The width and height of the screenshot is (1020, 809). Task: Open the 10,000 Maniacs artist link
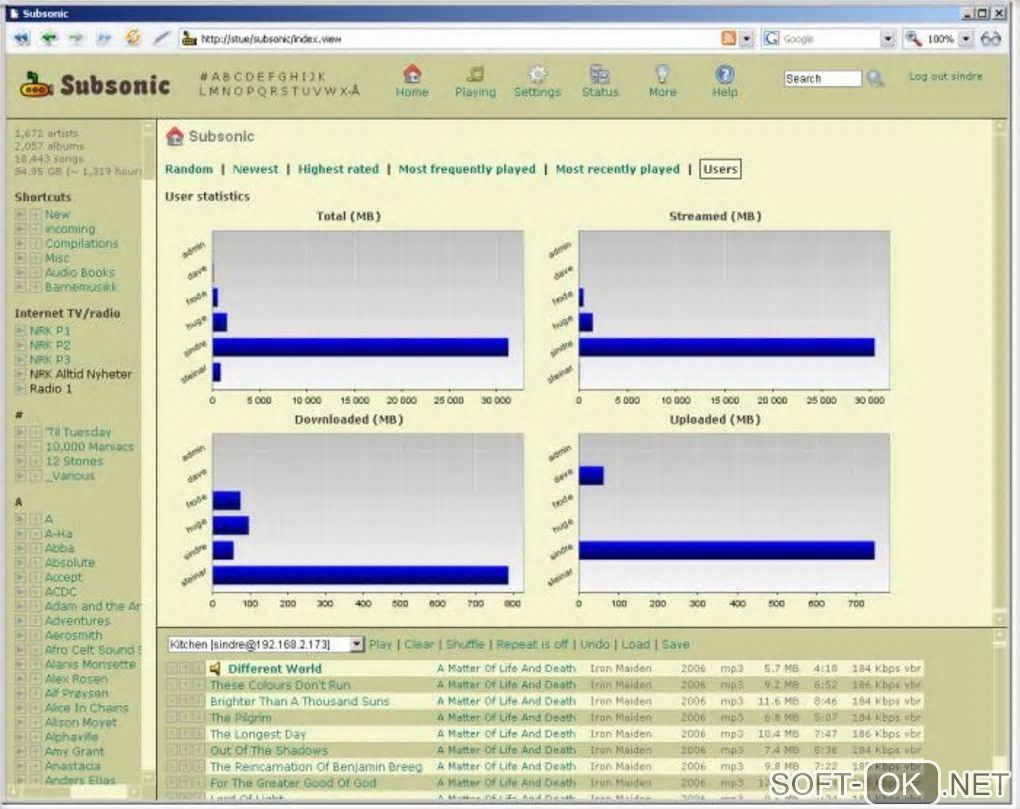[89, 447]
